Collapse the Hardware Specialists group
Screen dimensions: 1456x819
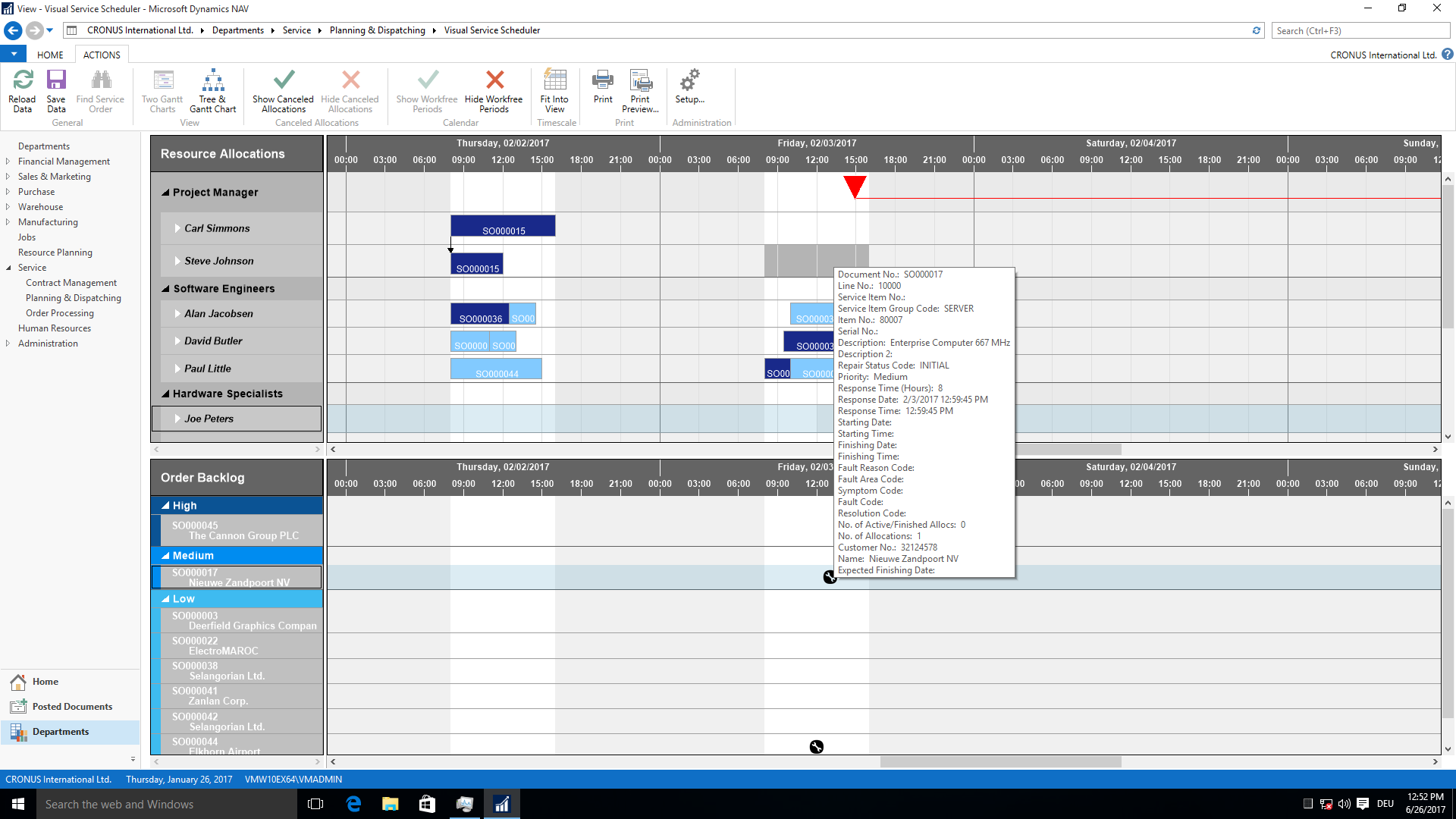click(165, 394)
